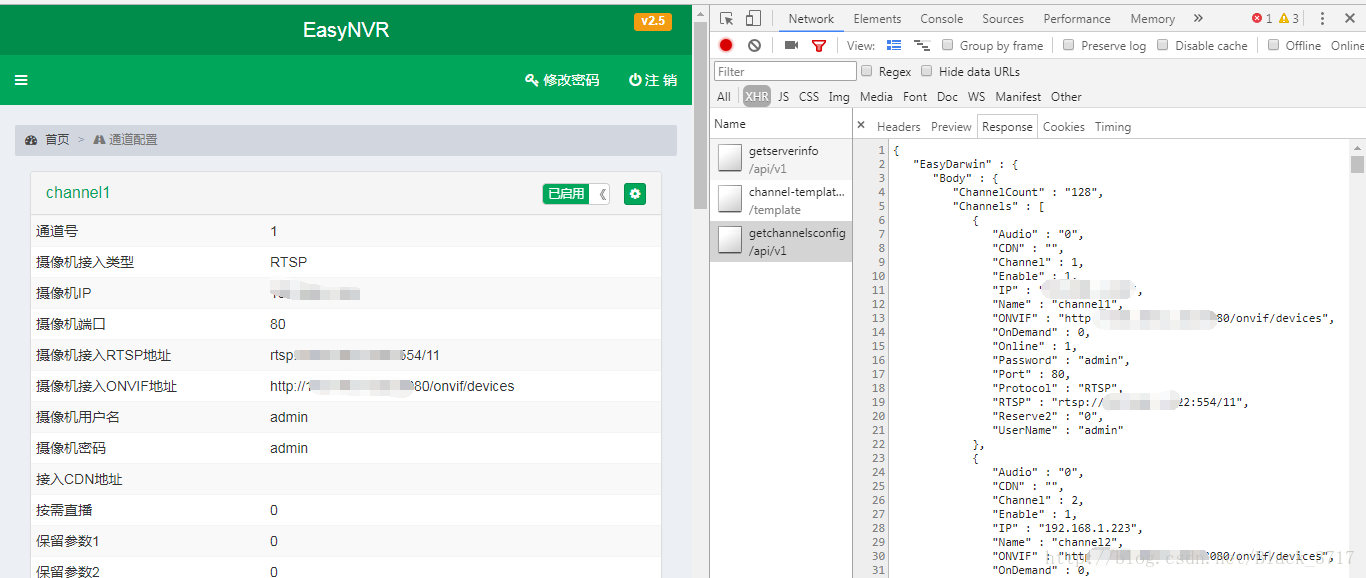Switch to the Sources tab
The image size is (1366, 578).
(1003, 18)
